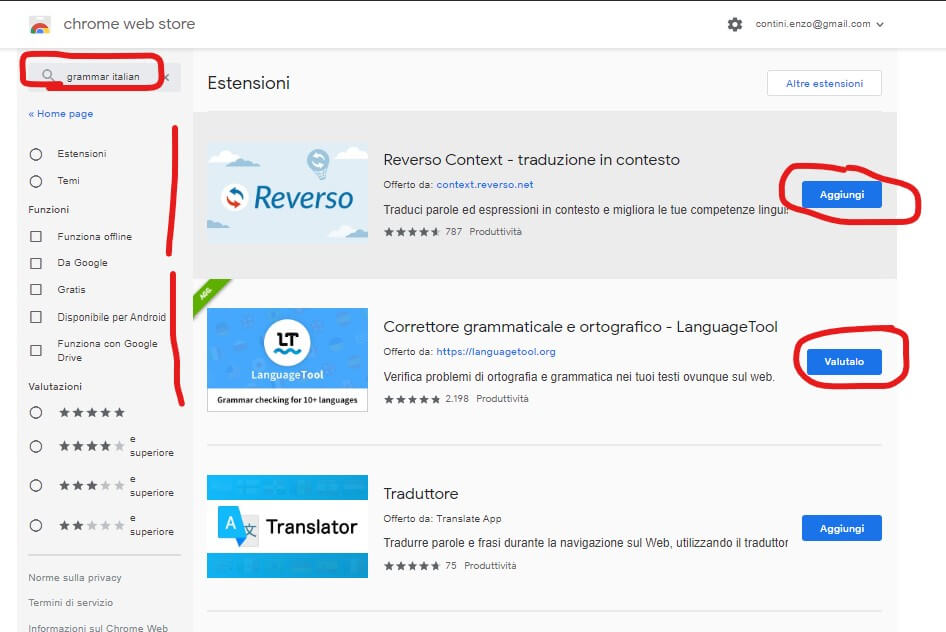Open the LanguageTool extension thumbnail

coord(287,359)
